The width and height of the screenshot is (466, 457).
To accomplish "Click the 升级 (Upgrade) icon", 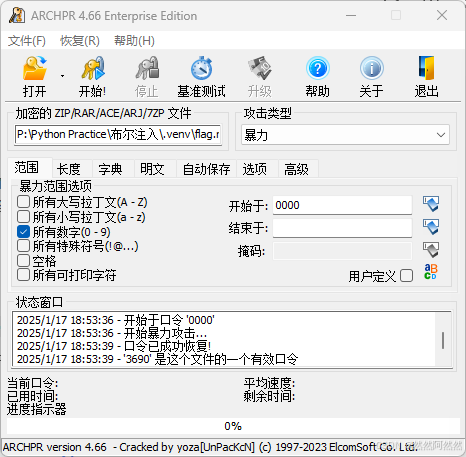I will point(260,69).
